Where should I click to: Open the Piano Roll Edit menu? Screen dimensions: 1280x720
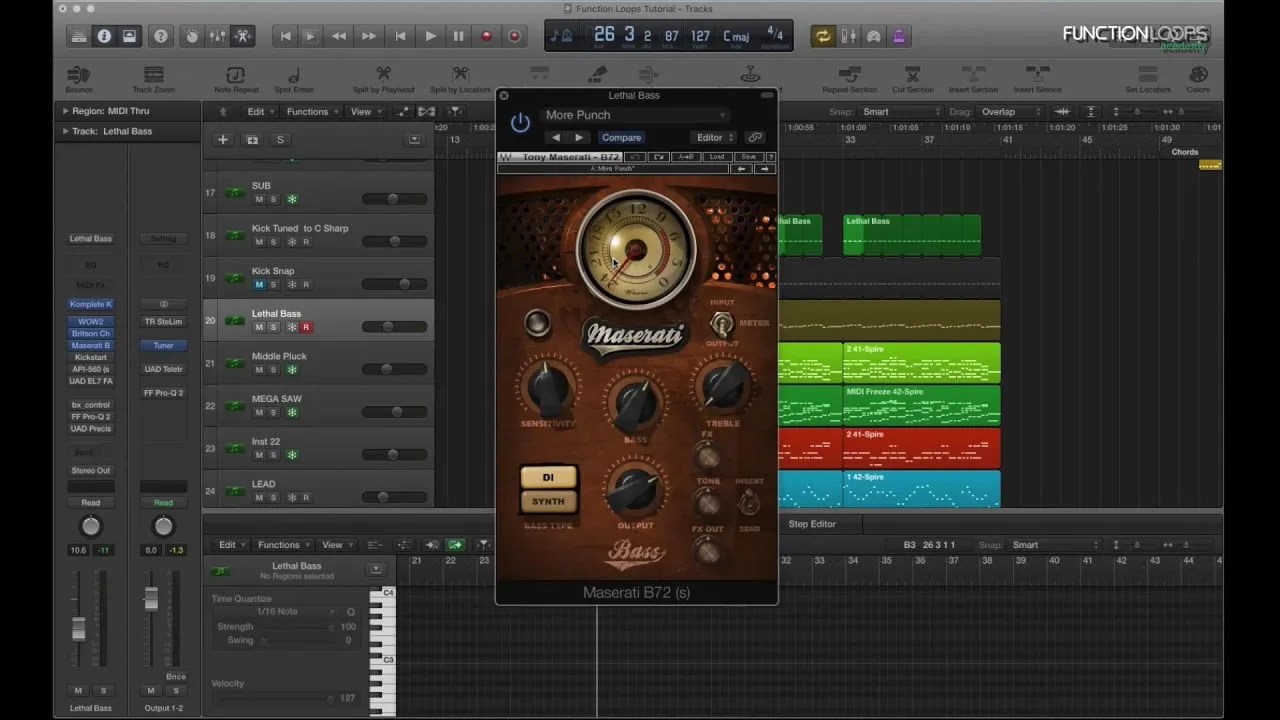231,545
